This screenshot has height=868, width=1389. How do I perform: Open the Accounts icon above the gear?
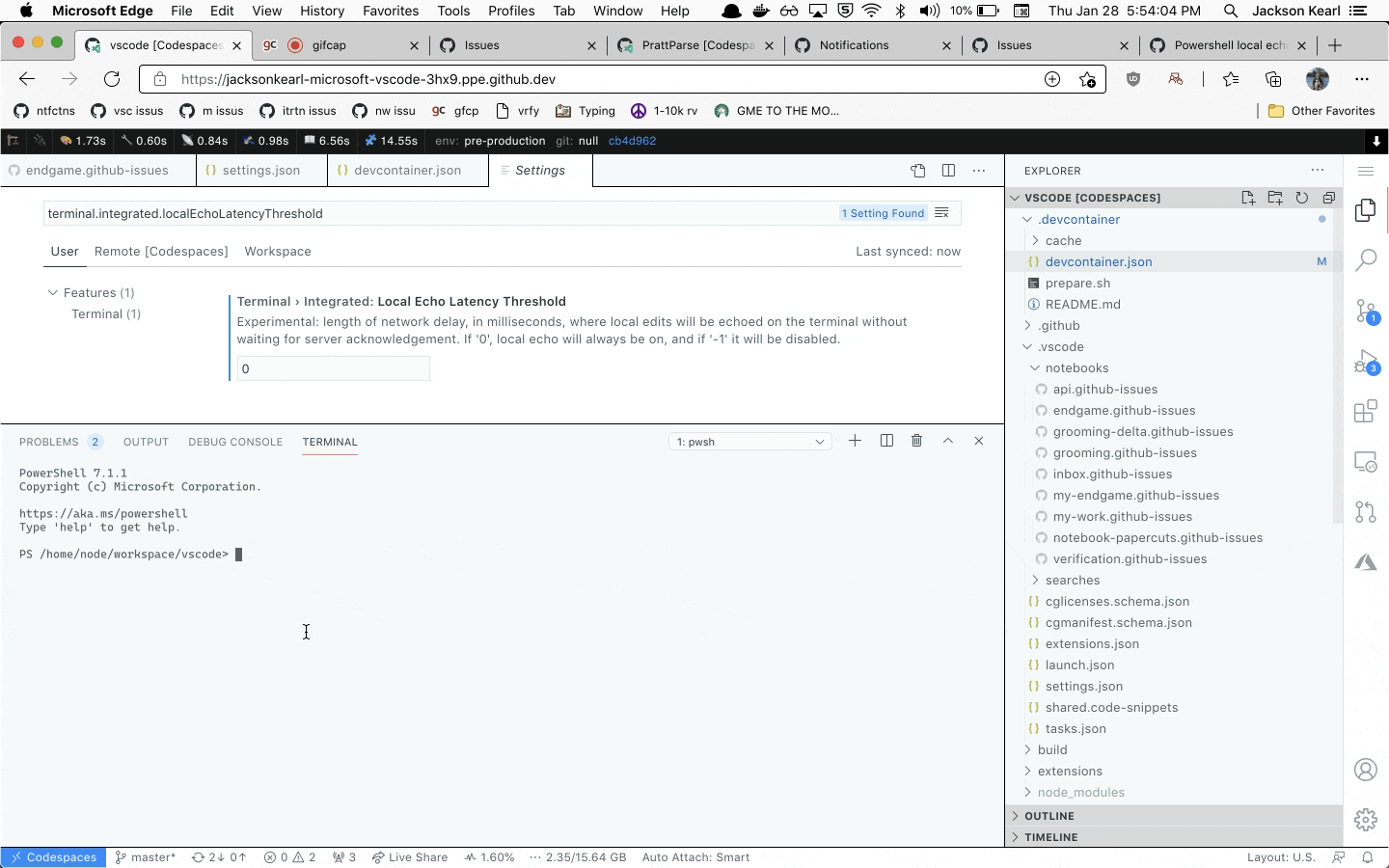point(1366,771)
